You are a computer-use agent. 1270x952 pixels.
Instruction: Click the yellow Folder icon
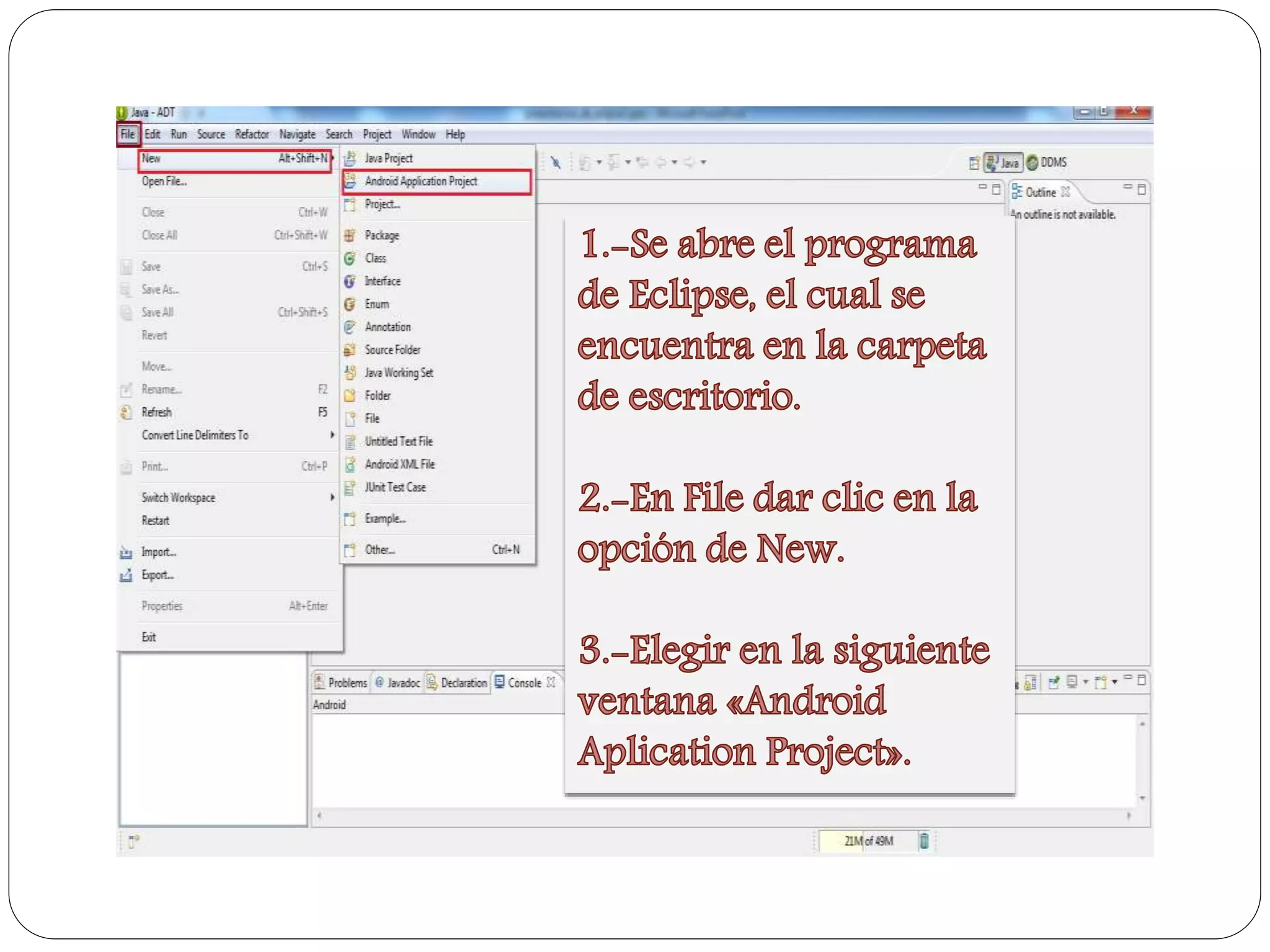click(x=350, y=396)
